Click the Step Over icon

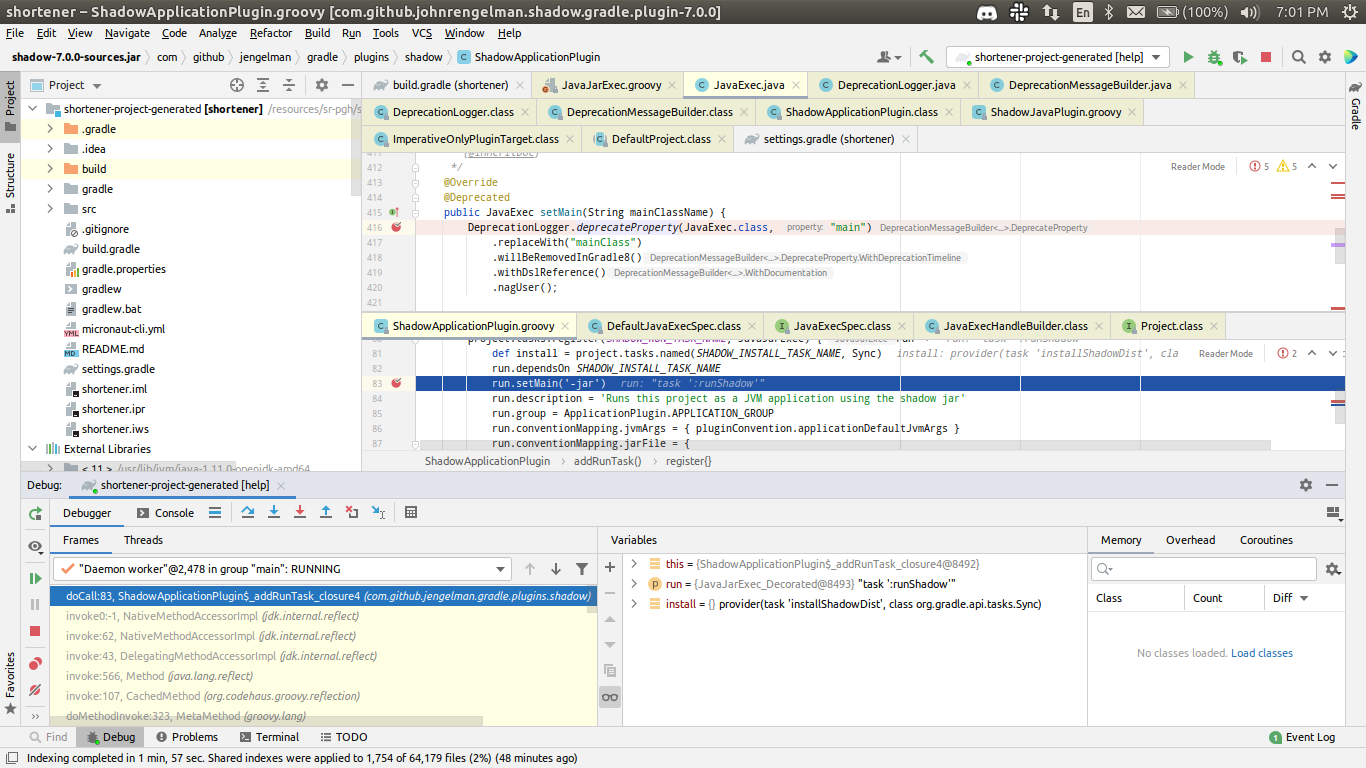click(248, 512)
